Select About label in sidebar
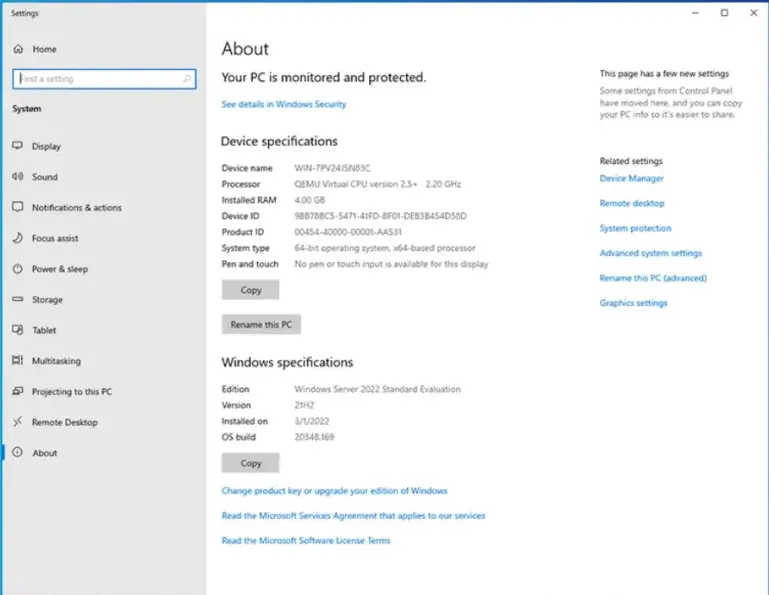The height and width of the screenshot is (595, 769). pos(45,453)
